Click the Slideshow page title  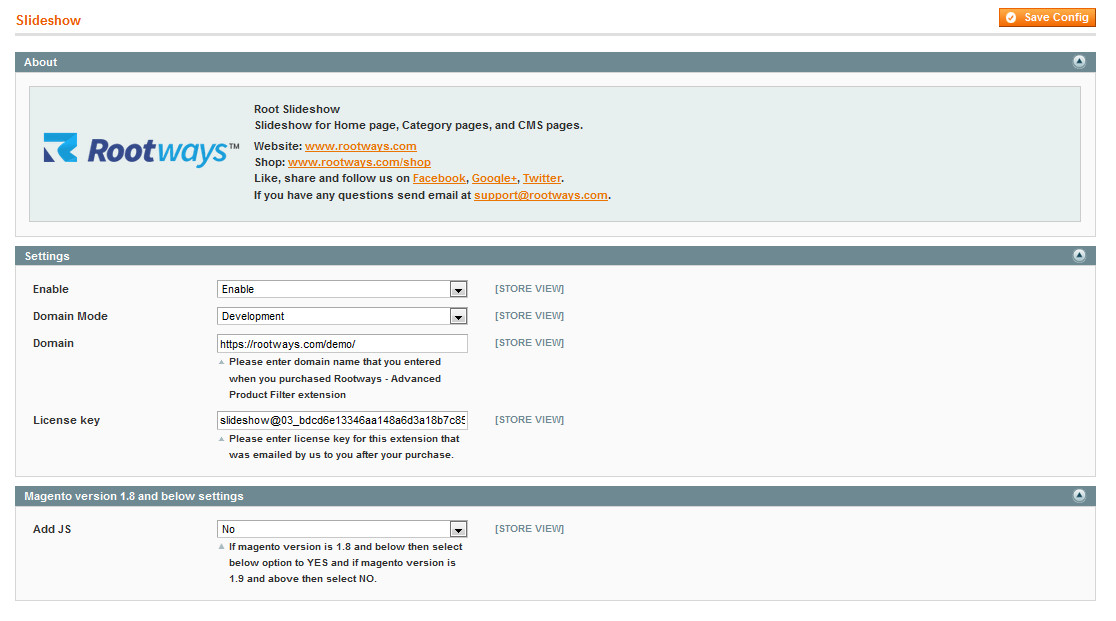click(x=48, y=19)
